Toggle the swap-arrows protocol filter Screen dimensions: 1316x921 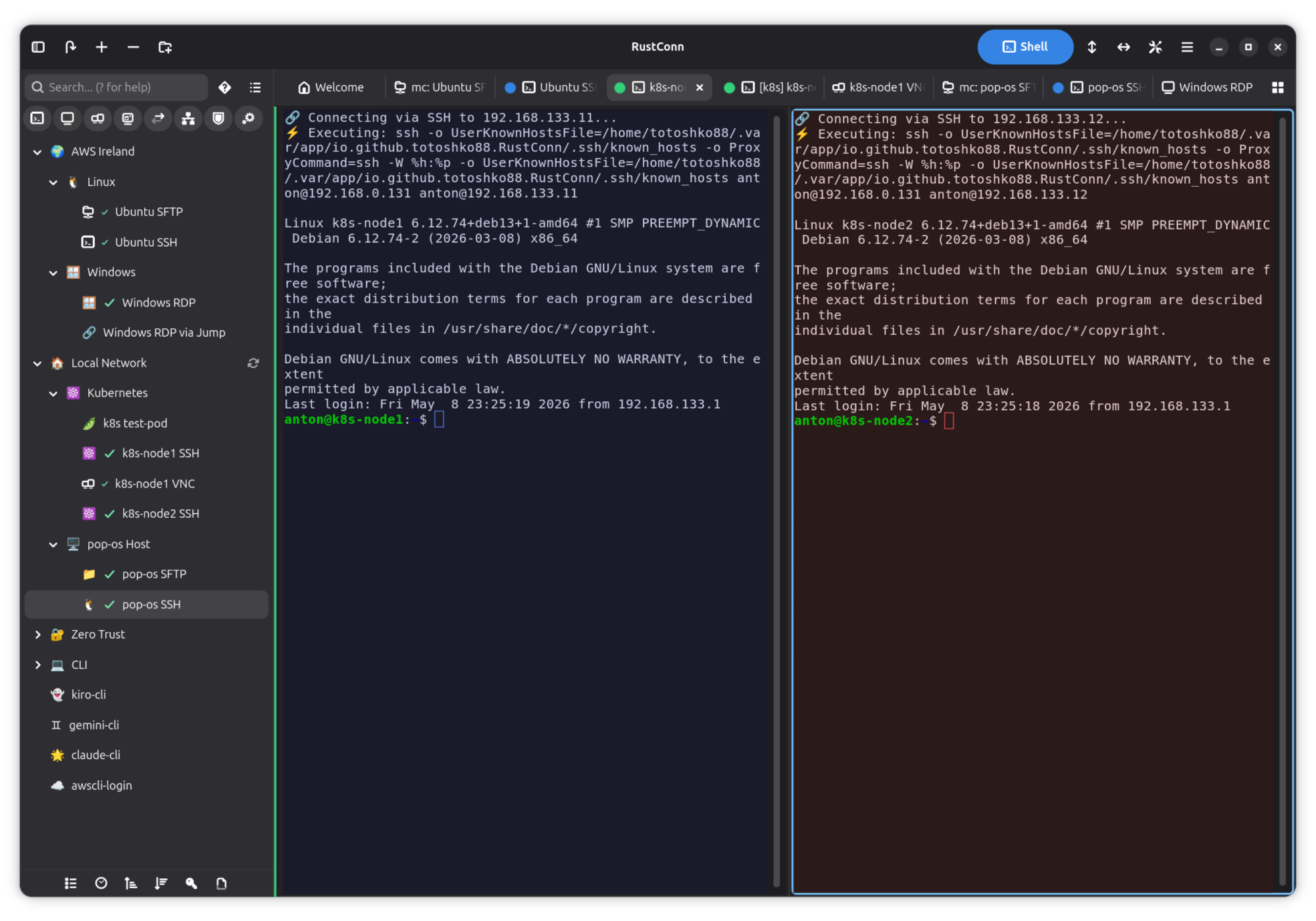(x=158, y=118)
